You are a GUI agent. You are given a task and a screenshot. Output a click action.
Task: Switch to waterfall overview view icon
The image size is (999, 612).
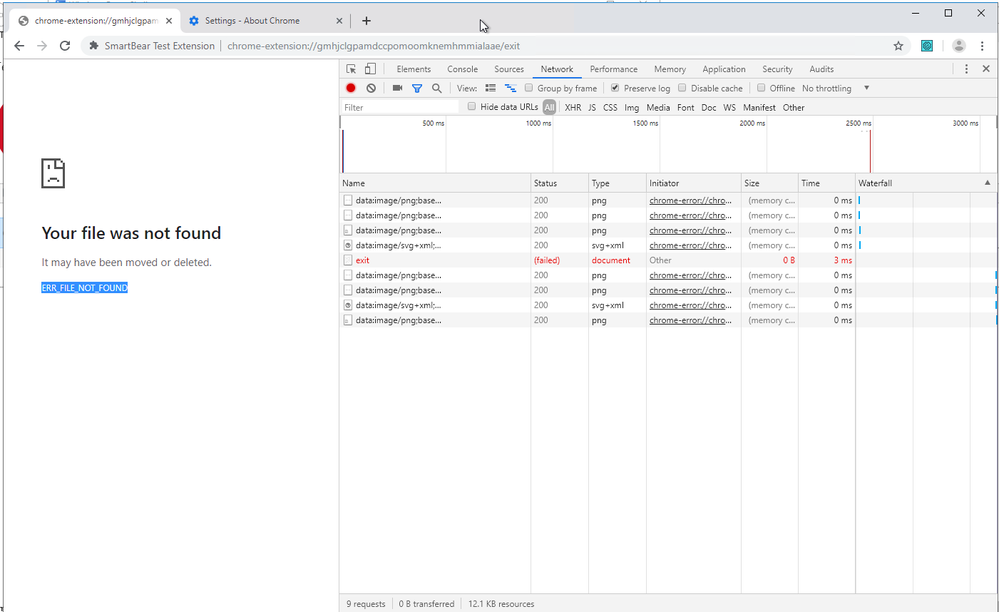pos(510,88)
